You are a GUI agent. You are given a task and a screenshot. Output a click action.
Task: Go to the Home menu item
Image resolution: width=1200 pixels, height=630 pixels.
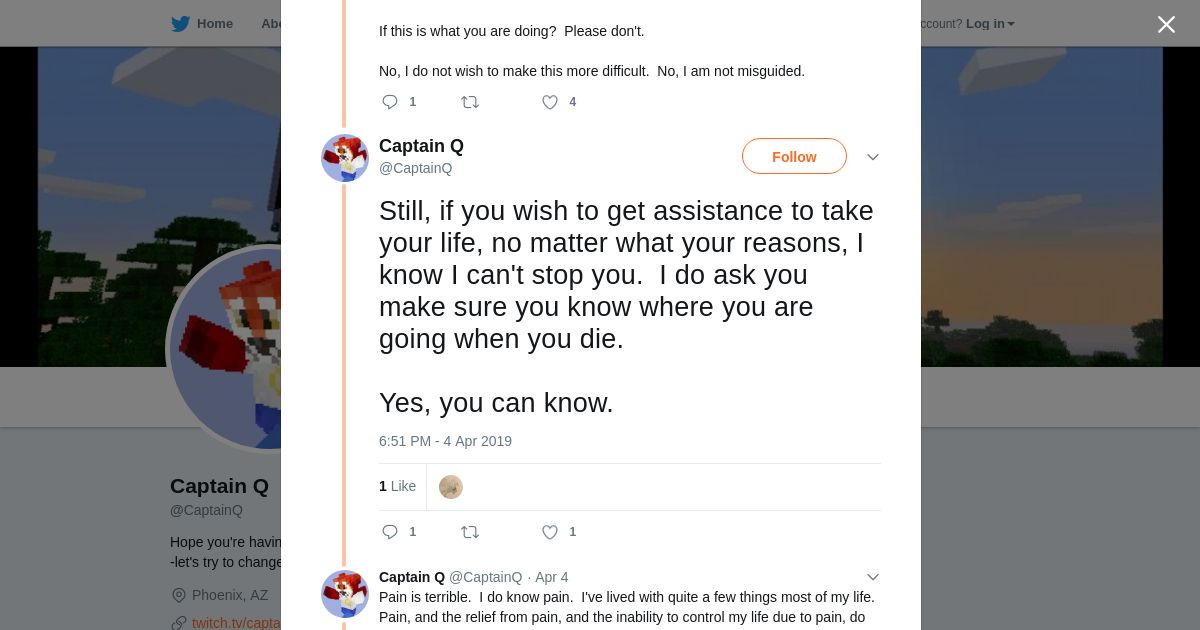(x=214, y=24)
